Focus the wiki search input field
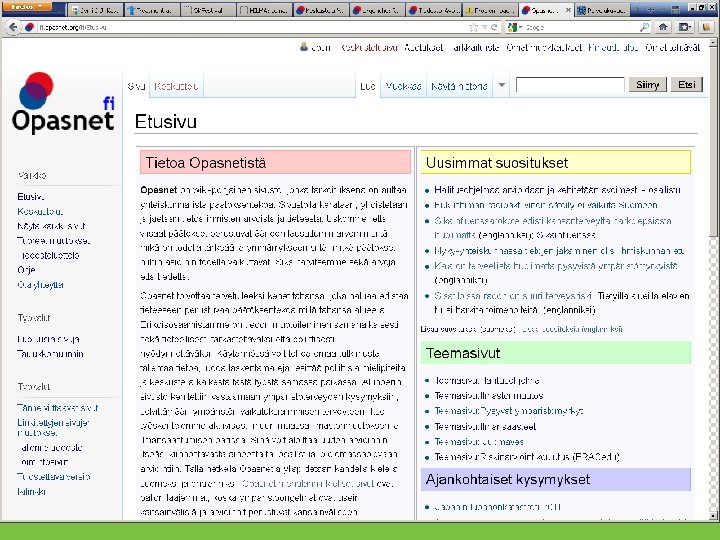720x540 pixels. (570, 85)
